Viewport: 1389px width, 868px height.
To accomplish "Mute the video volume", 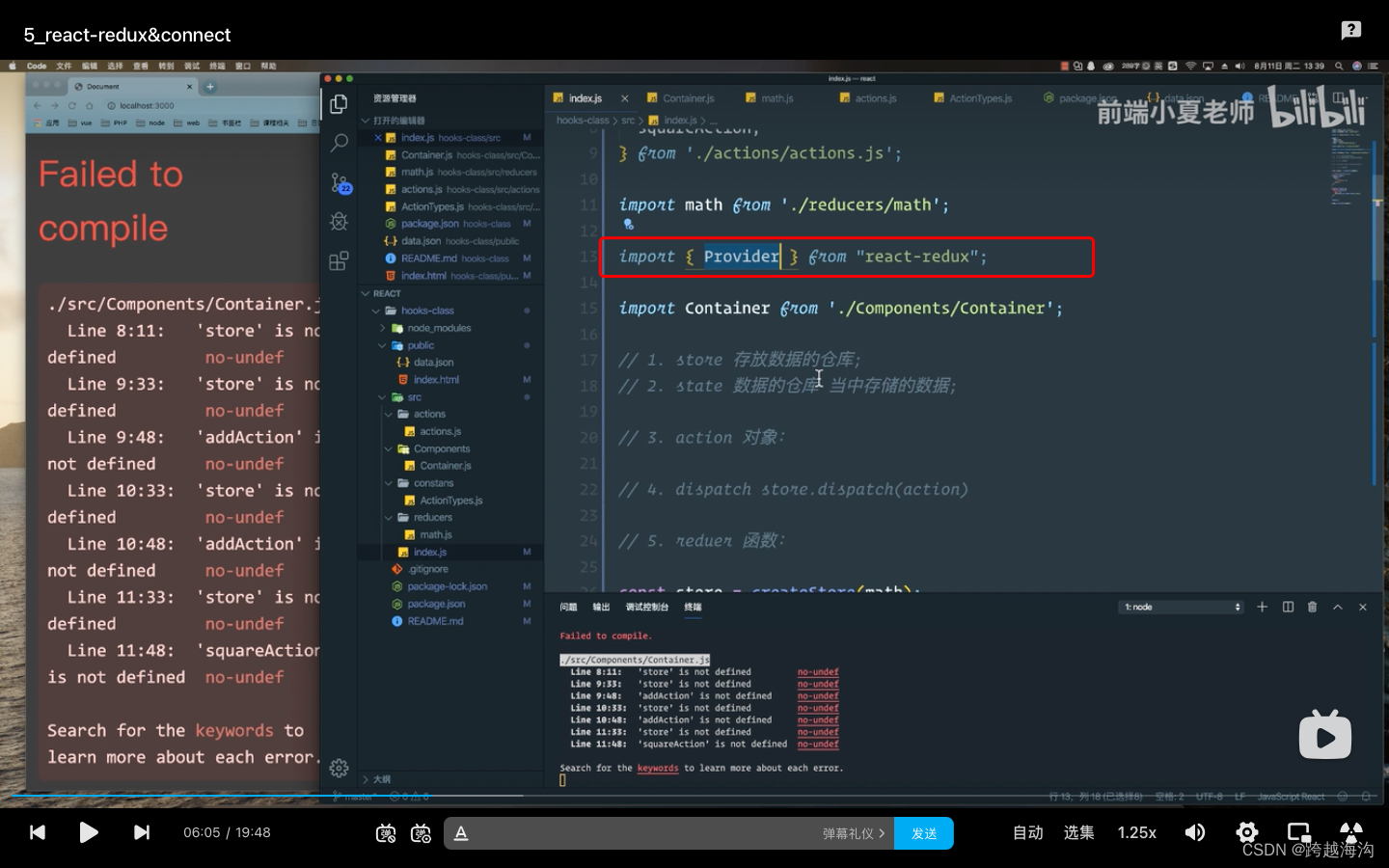I will [1195, 832].
